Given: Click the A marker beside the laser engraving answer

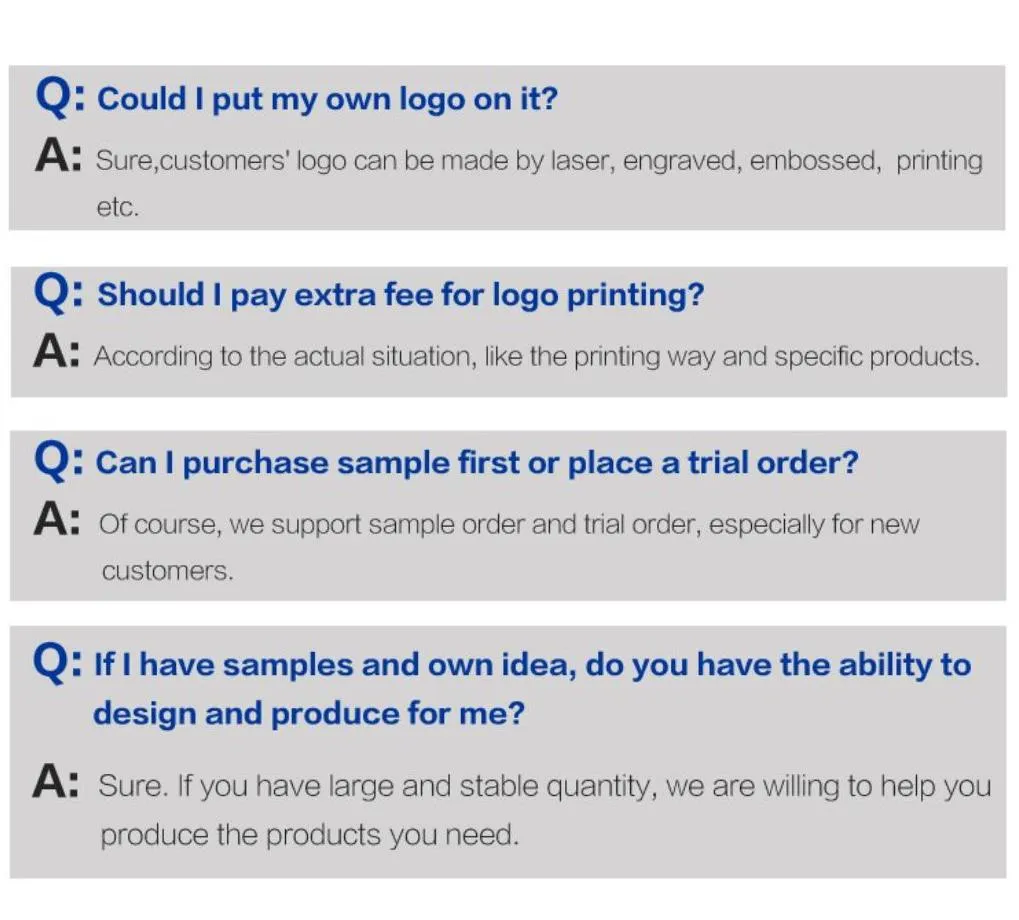Looking at the screenshot, I should pos(56,157).
